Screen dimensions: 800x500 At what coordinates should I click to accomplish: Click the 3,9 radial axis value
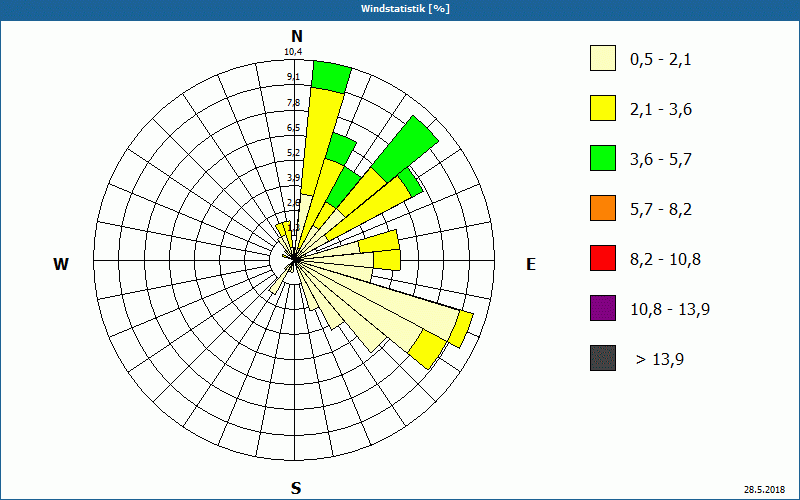(x=293, y=178)
